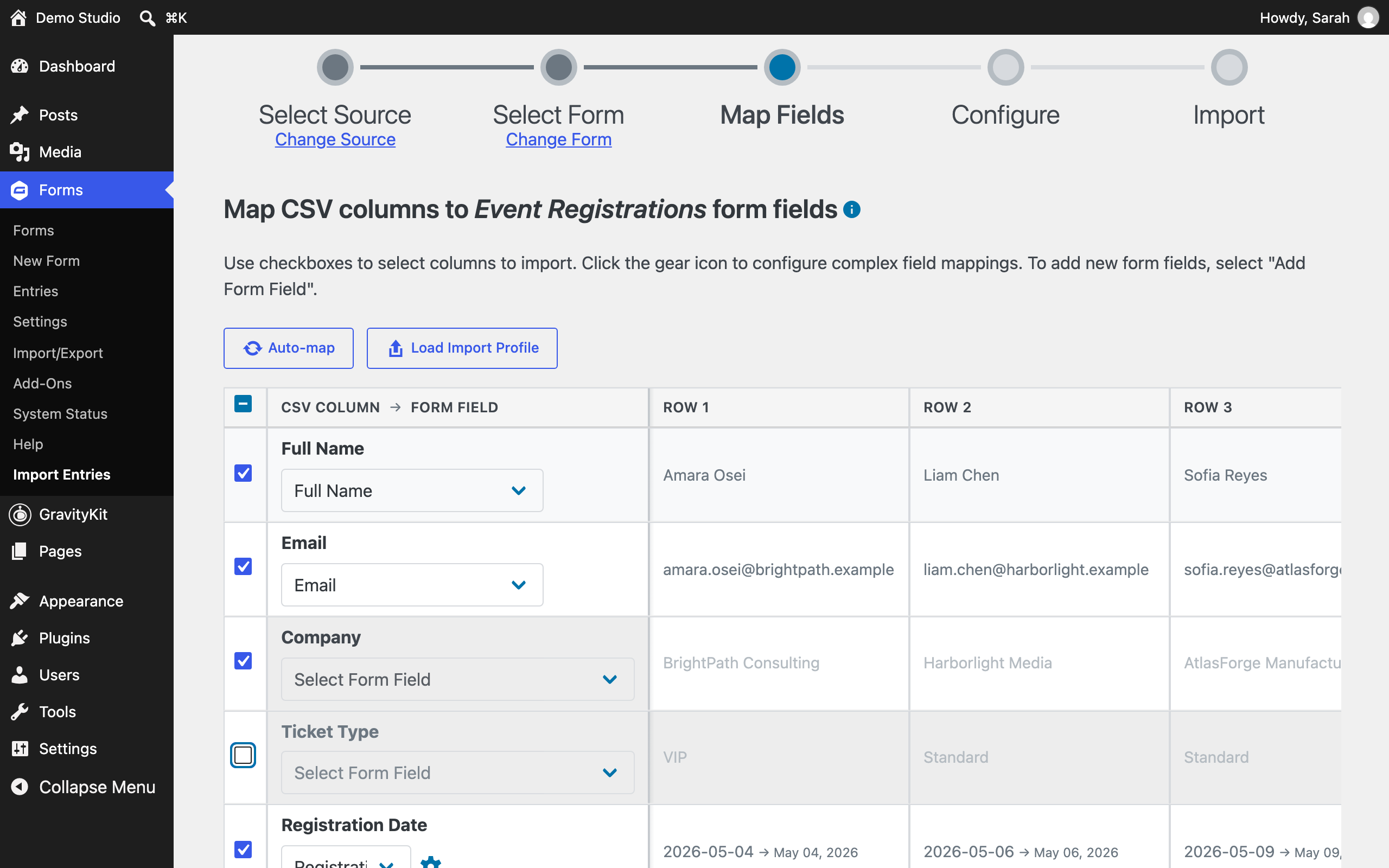Click the Configure step circle
Screen dimensions: 1389x868
click(x=1005, y=67)
